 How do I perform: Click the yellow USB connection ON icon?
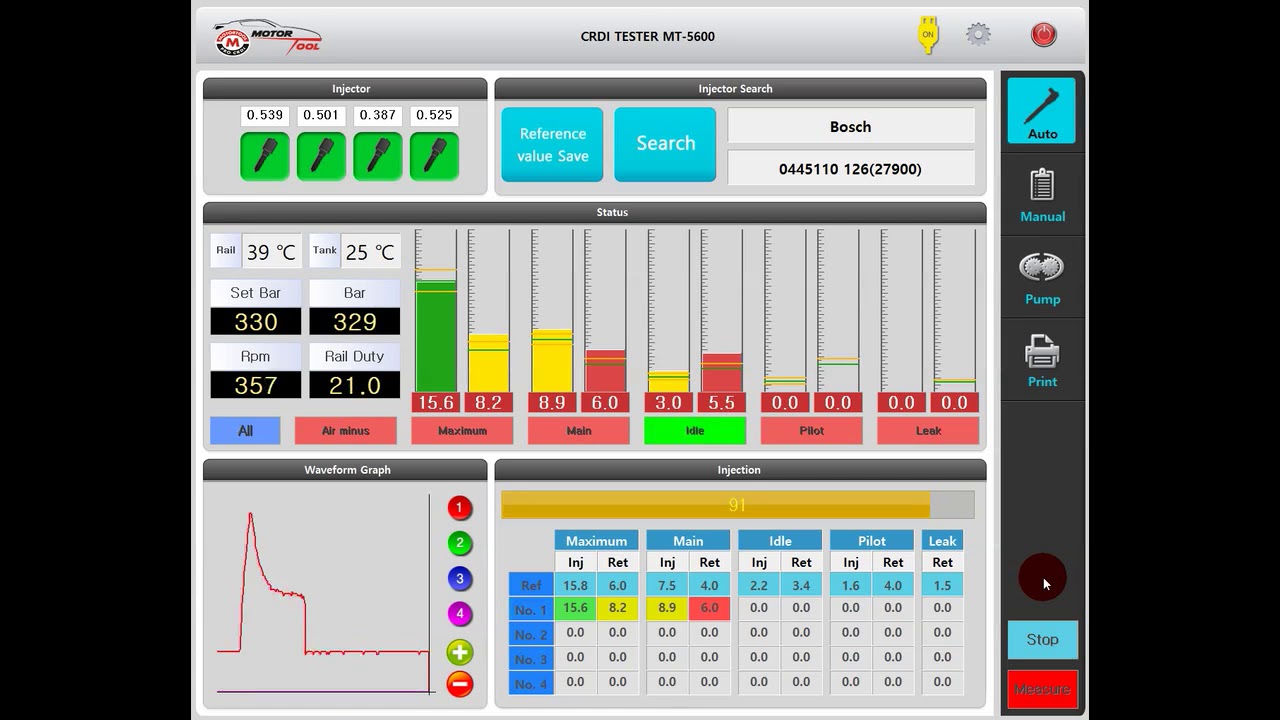928,35
